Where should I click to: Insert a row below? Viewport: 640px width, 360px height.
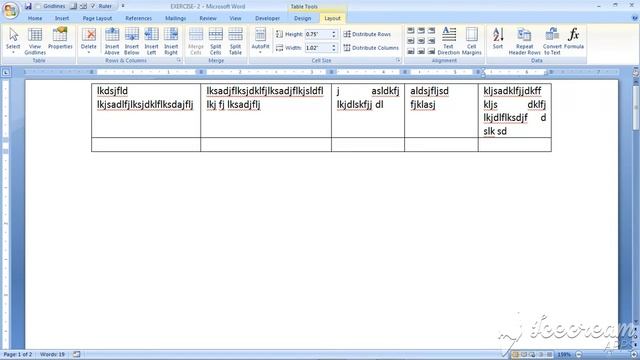pos(131,41)
